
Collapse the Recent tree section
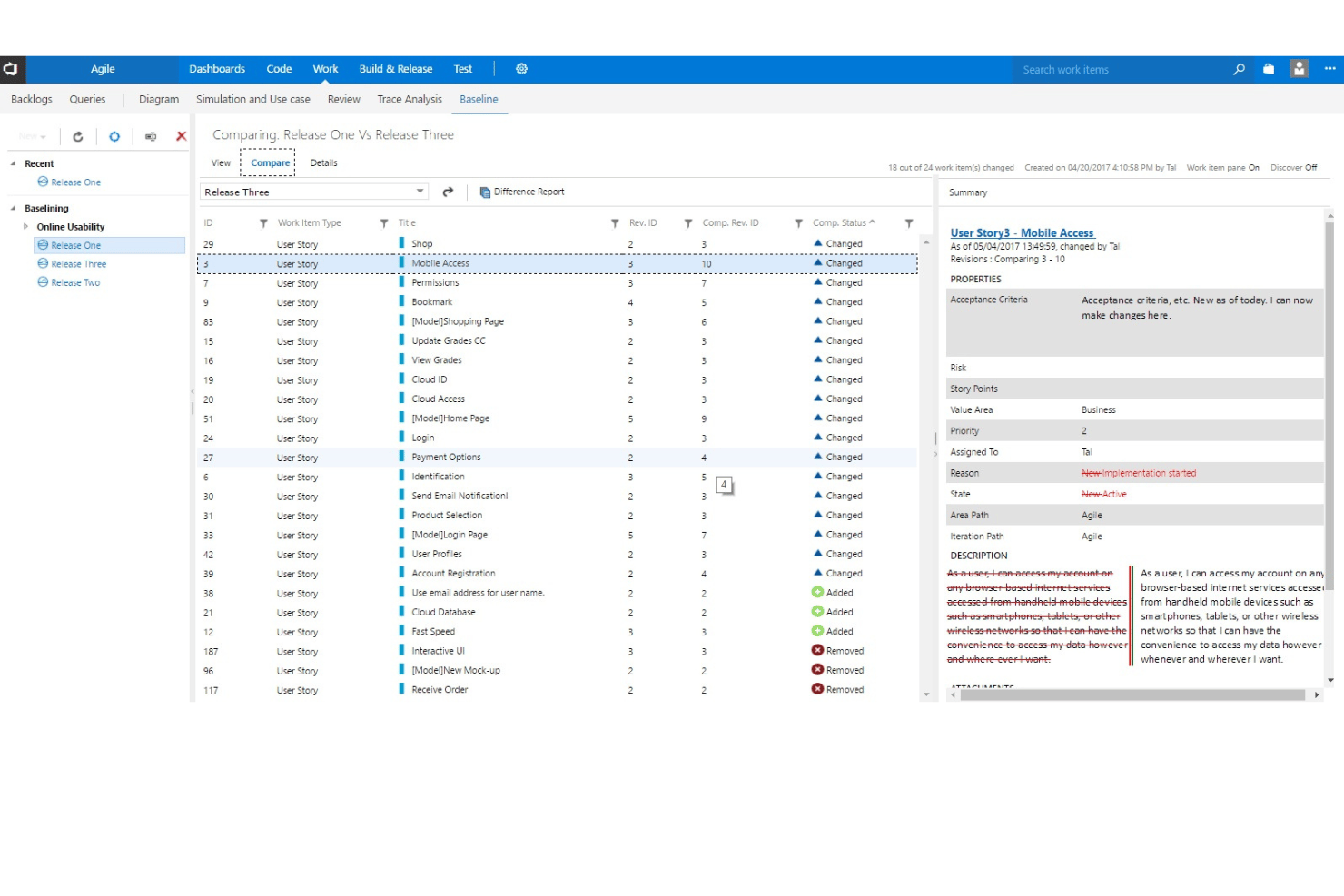click(13, 163)
